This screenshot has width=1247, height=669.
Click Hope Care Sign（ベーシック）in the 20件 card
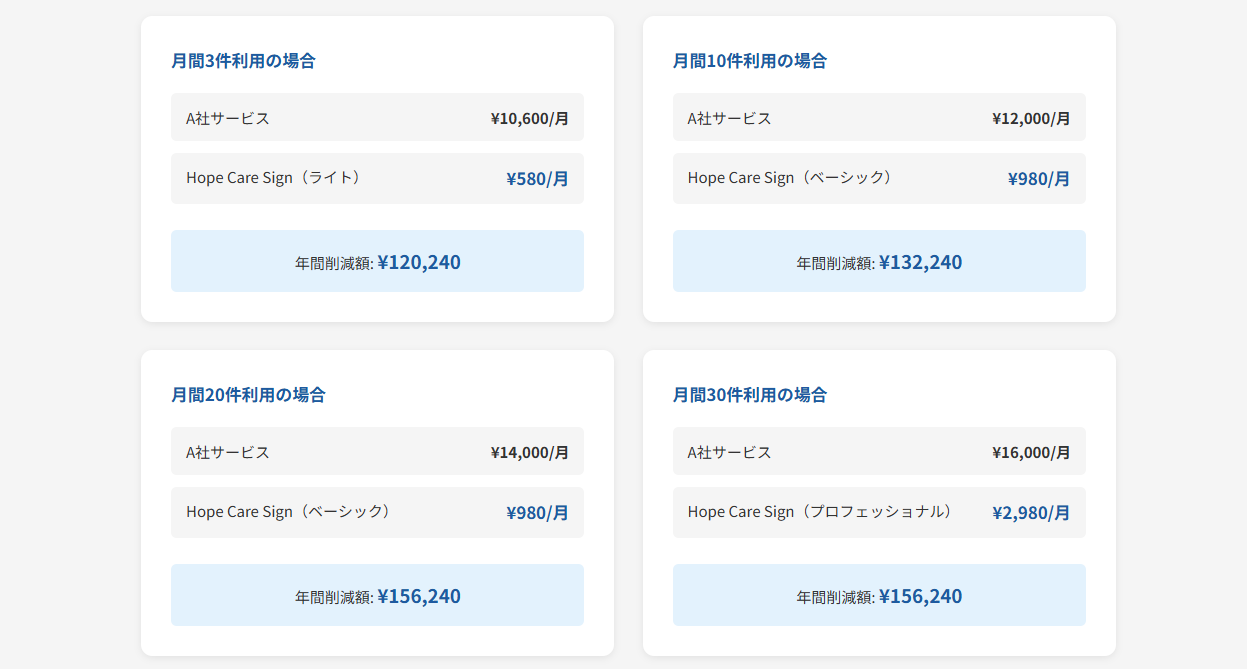288,512
